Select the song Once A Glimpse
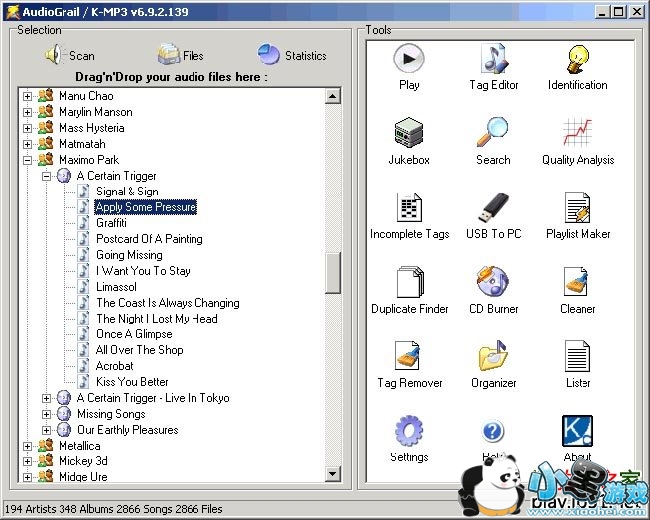 [x=134, y=334]
